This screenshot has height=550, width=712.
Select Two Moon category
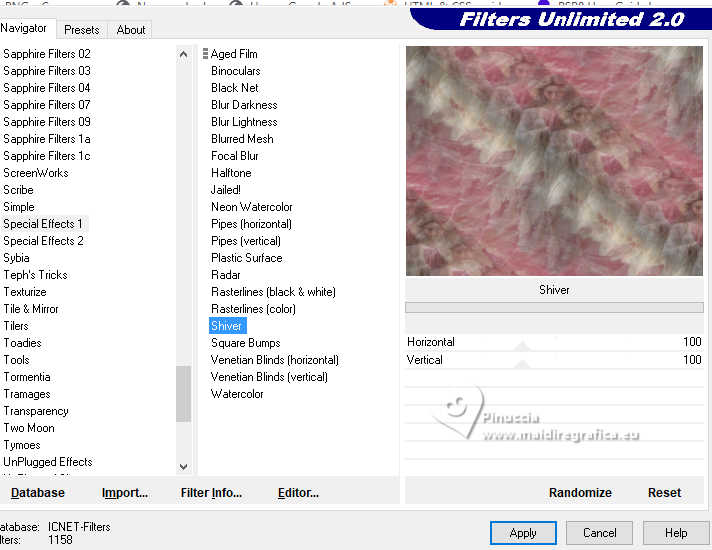29,428
